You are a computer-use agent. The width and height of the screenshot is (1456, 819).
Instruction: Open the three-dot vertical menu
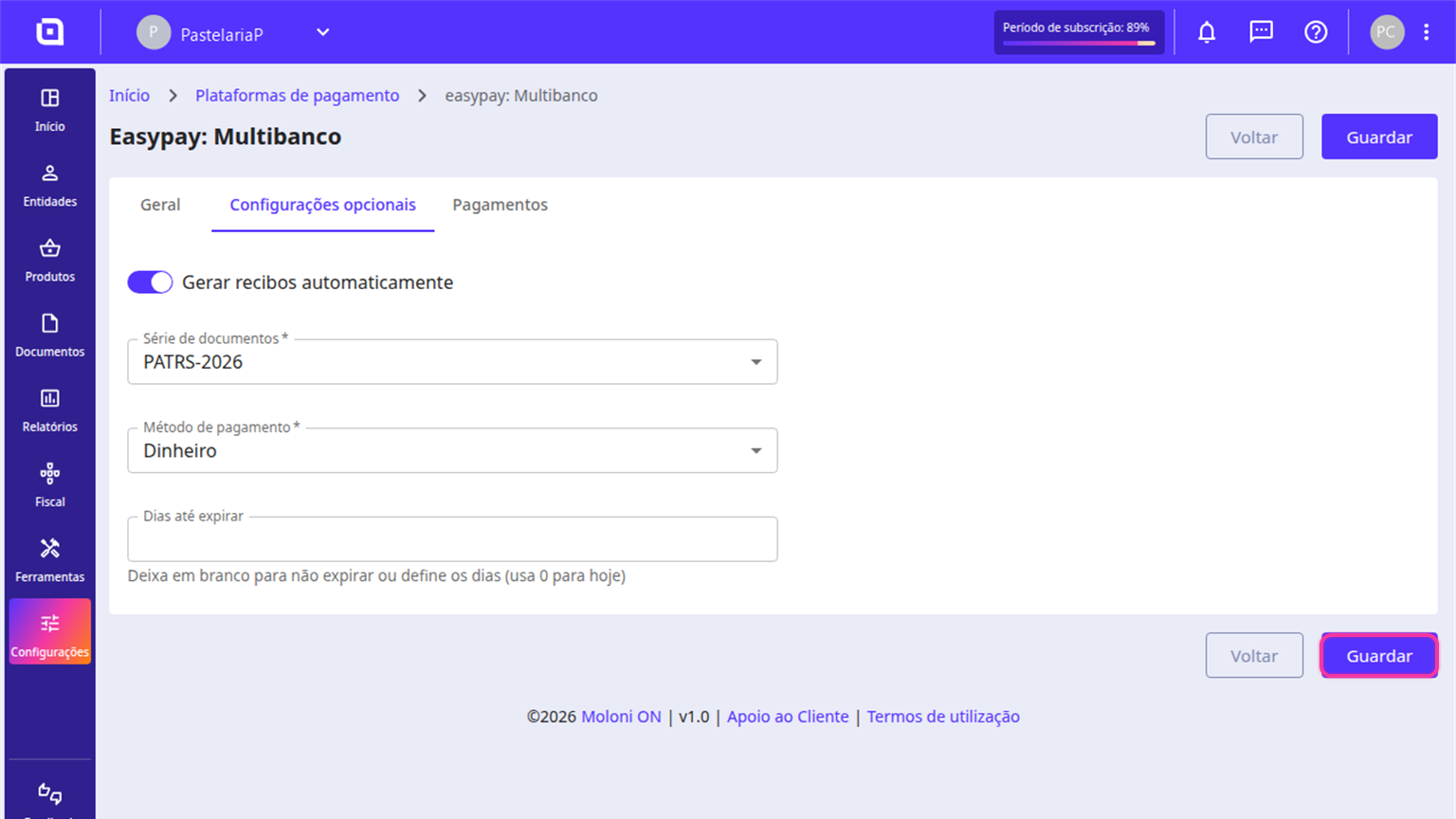(x=1426, y=32)
